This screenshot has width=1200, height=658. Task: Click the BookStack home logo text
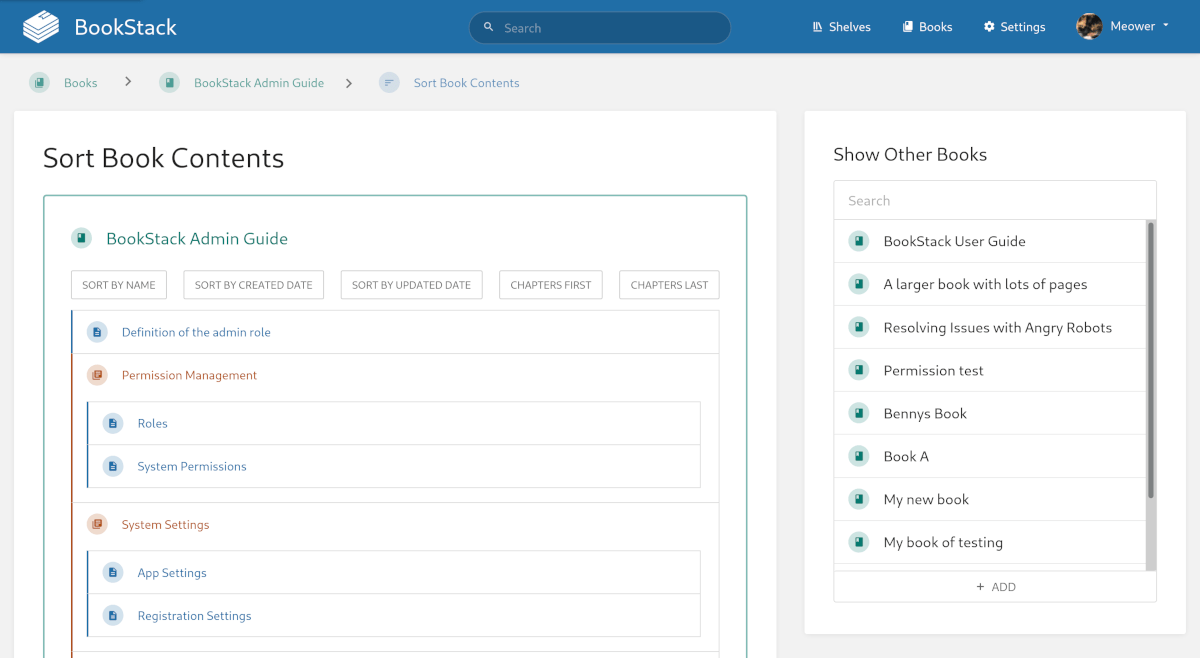(126, 27)
